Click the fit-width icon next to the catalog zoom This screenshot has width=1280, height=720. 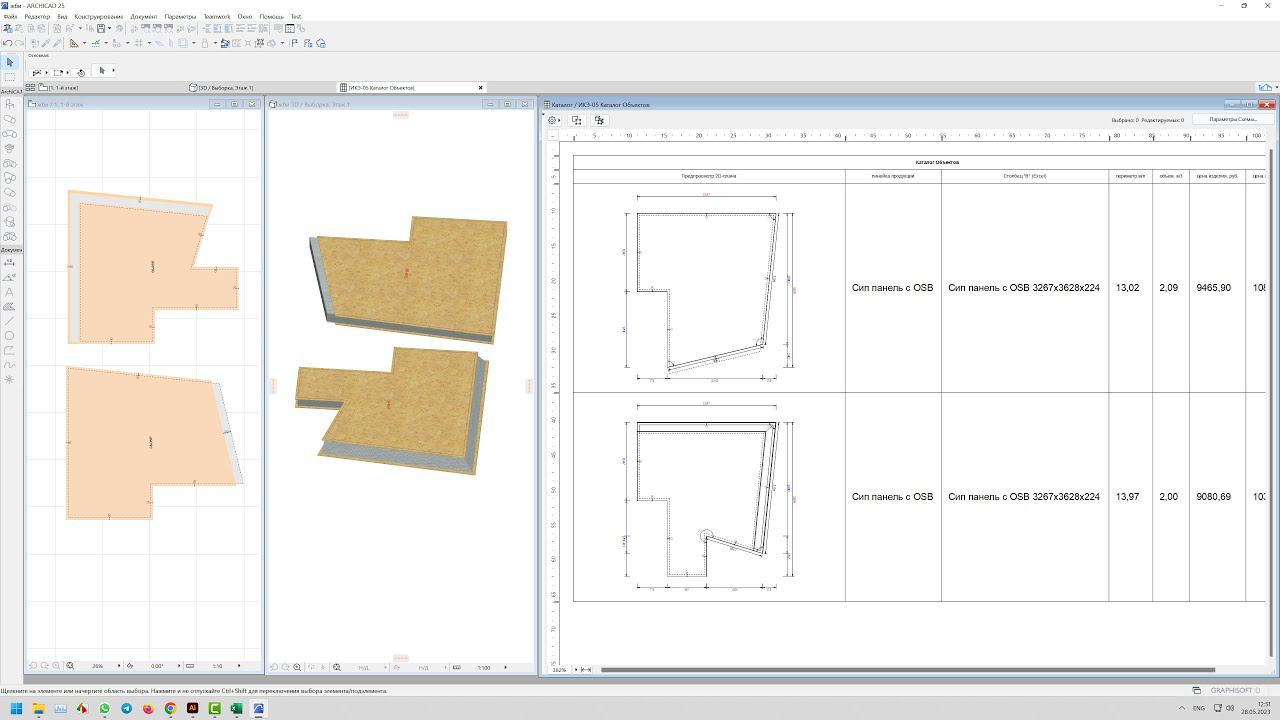click(x=586, y=670)
